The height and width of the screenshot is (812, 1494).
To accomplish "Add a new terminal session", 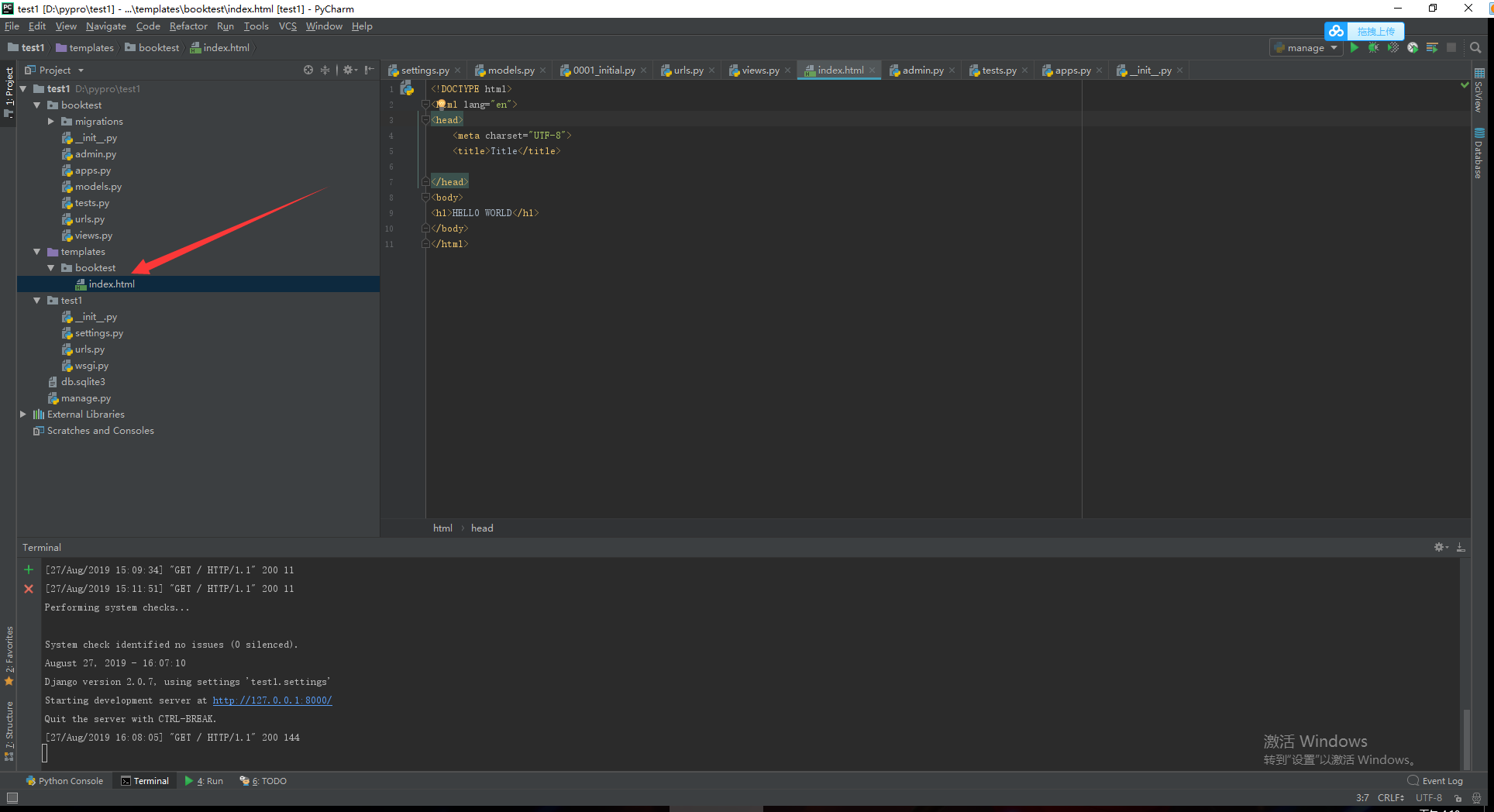I will [x=29, y=569].
